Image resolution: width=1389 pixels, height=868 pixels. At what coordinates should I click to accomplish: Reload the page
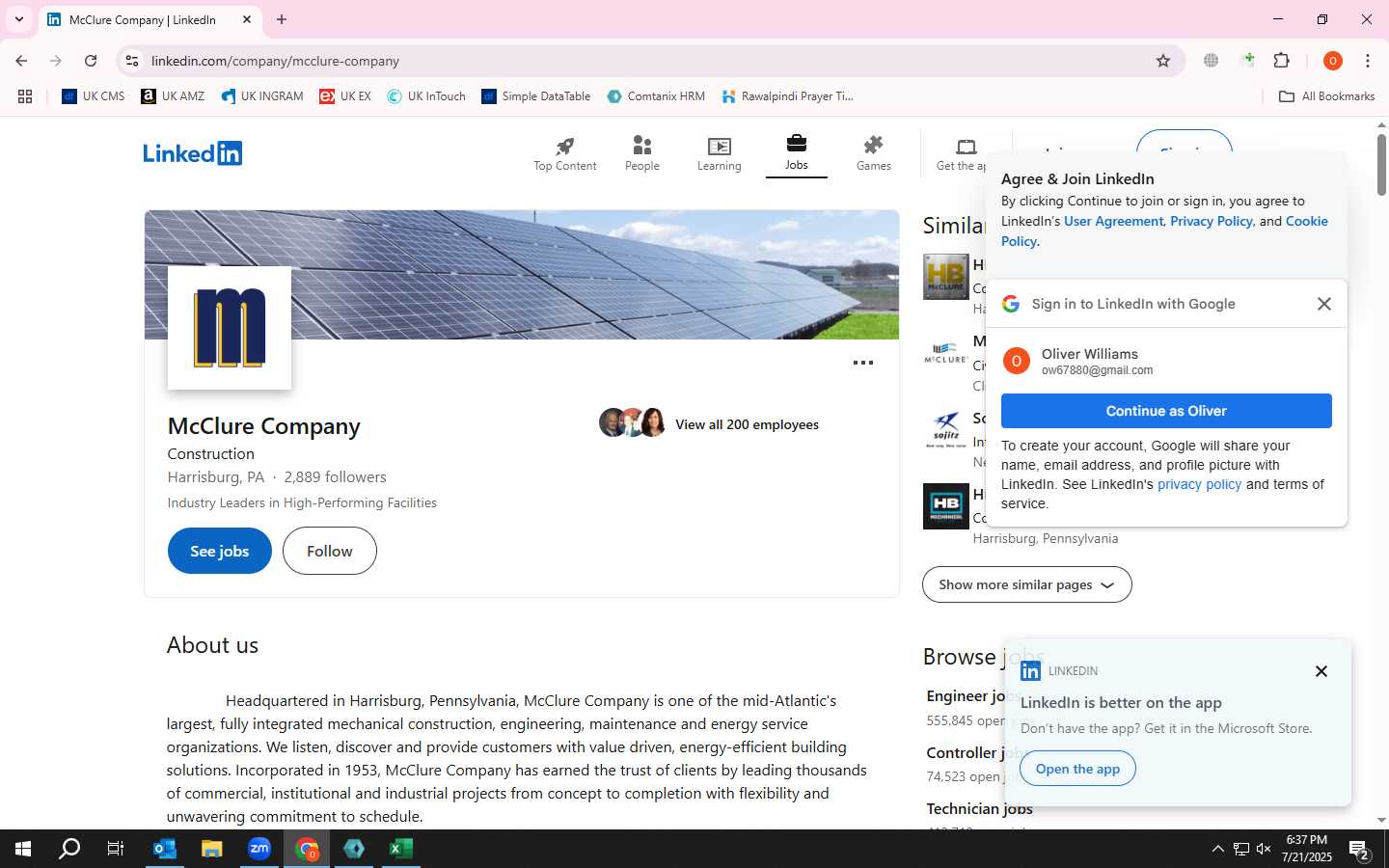coord(91,61)
